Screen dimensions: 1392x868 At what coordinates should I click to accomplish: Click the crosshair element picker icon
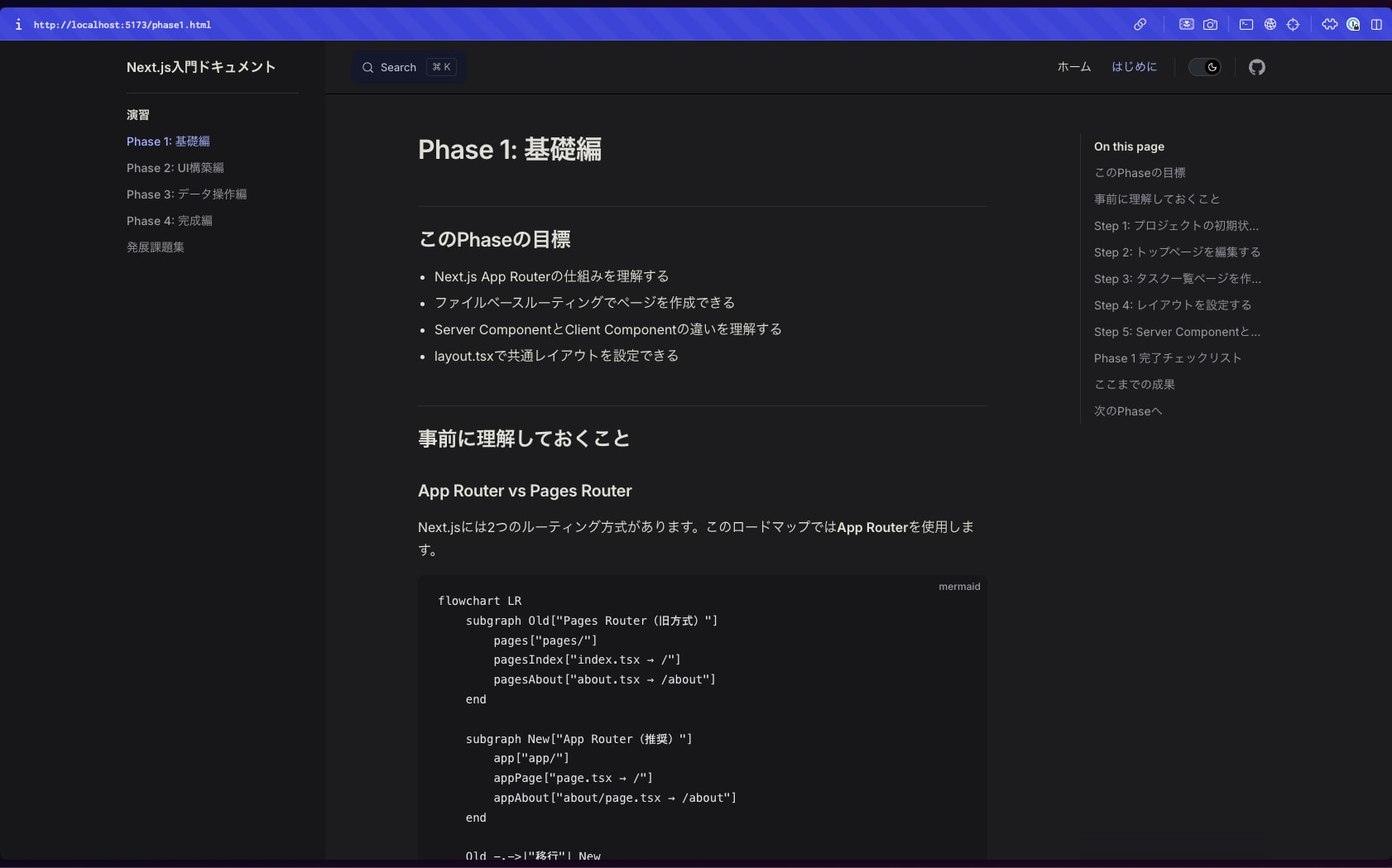point(1293,25)
